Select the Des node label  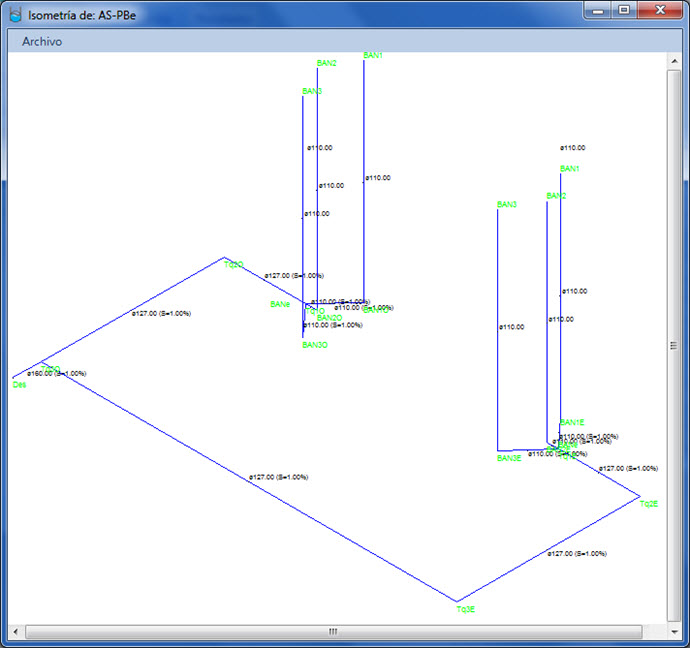tap(18, 384)
